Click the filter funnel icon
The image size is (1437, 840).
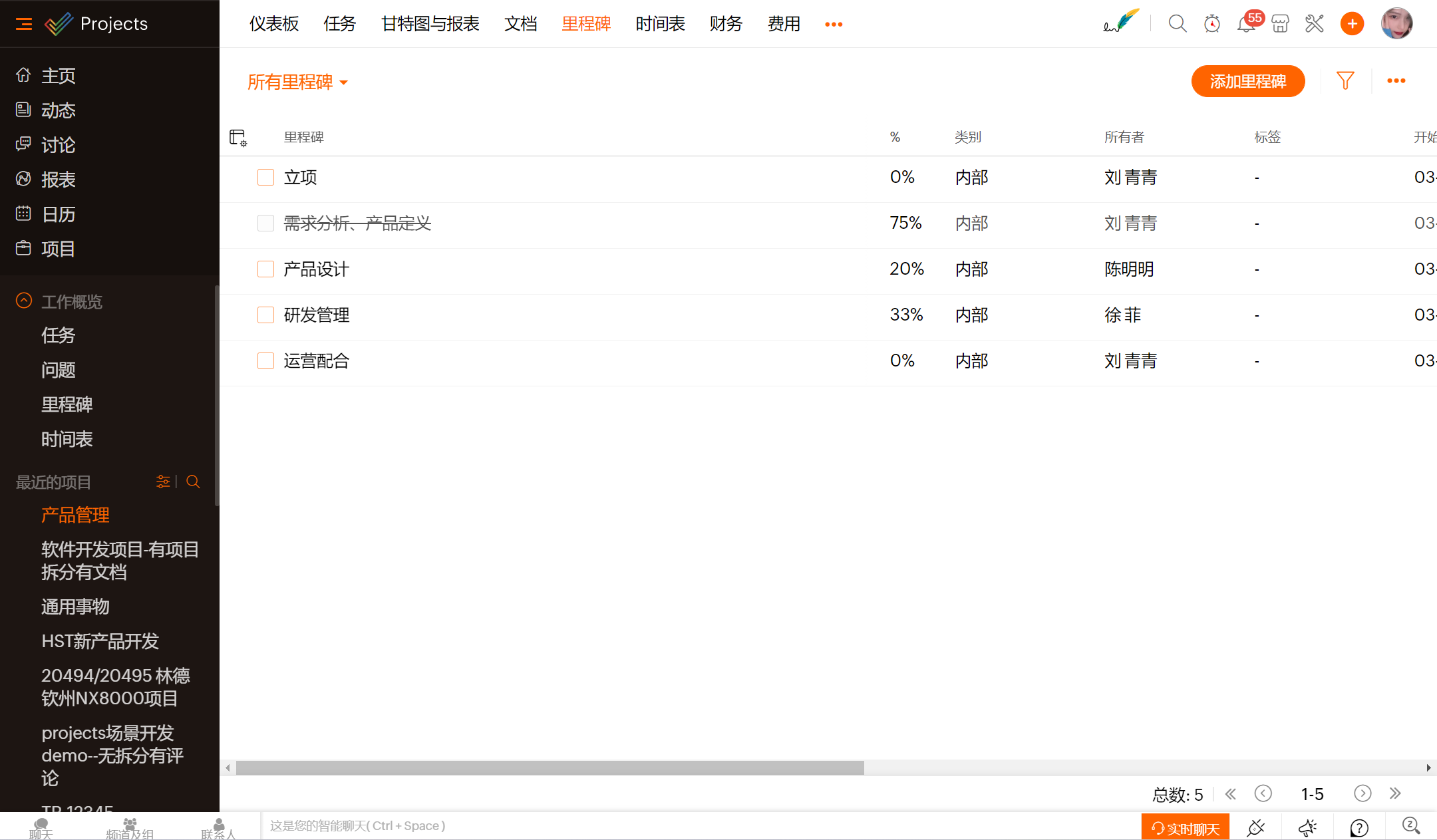pos(1345,81)
